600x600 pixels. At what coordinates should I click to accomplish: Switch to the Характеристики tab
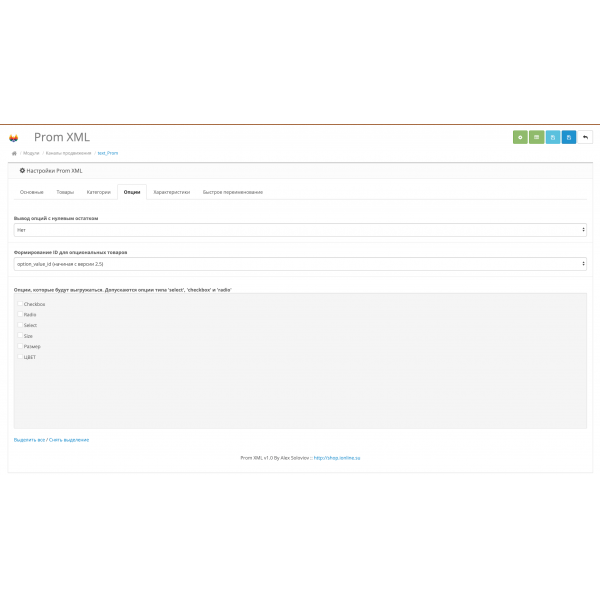pyautogui.click(x=172, y=192)
